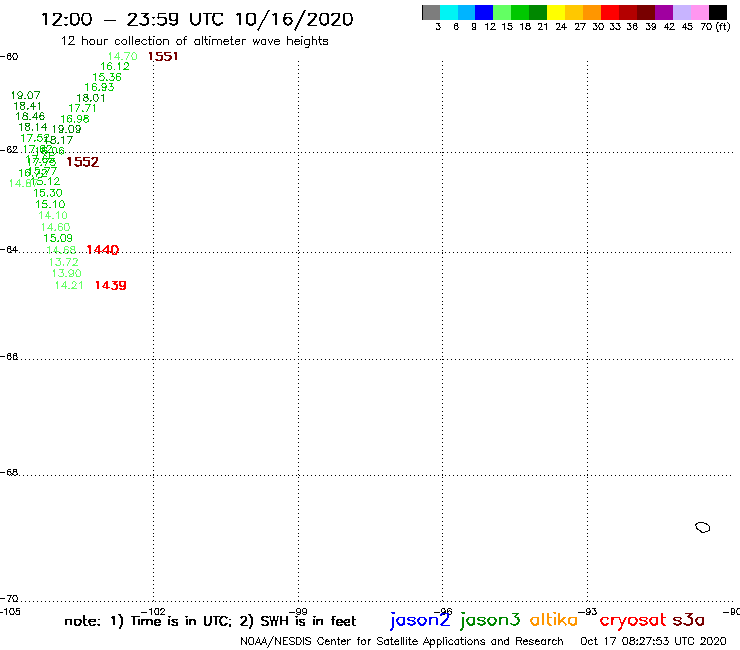Click the '15.09' wave height value
Viewport: 740px width, 650px height.
(x=58, y=238)
